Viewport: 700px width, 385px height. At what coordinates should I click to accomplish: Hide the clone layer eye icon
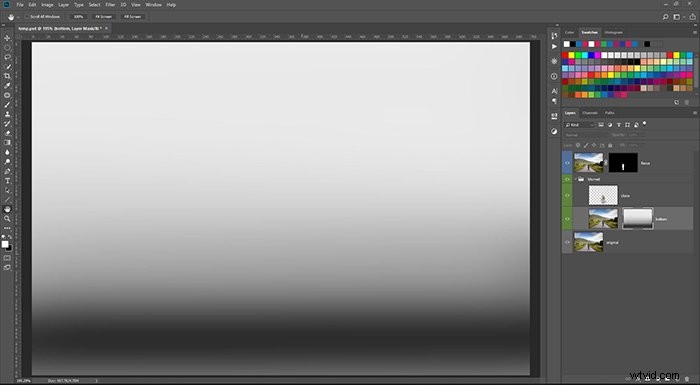tap(567, 196)
